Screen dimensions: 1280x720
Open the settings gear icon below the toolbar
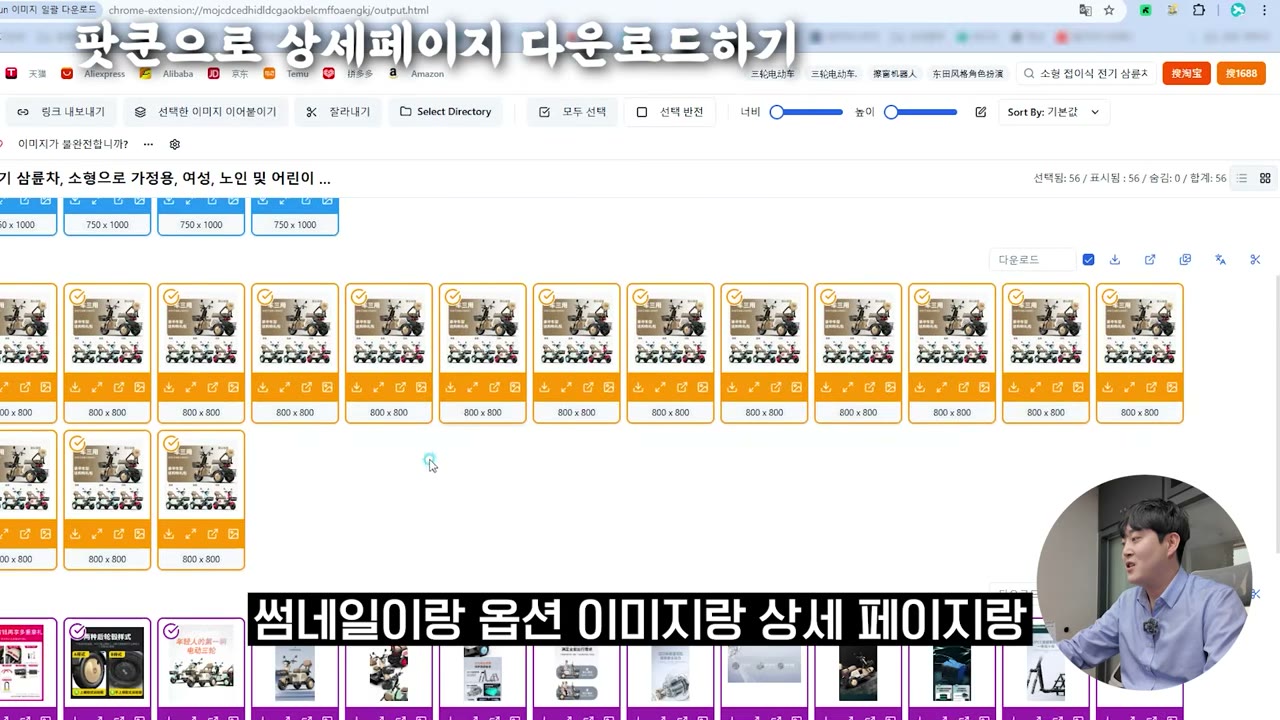pos(175,144)
